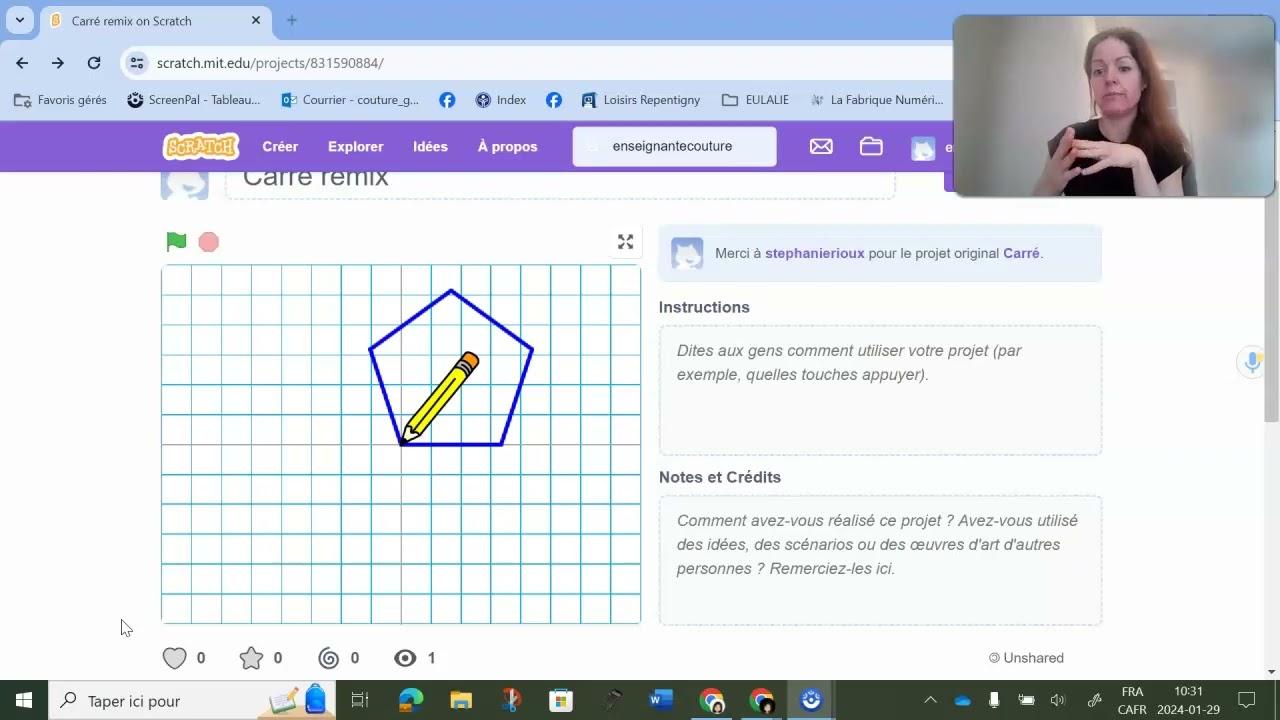Viewport: 1280px width, 720px height.
Task: Open the Créer menu
Action: [x=280, y=146]
